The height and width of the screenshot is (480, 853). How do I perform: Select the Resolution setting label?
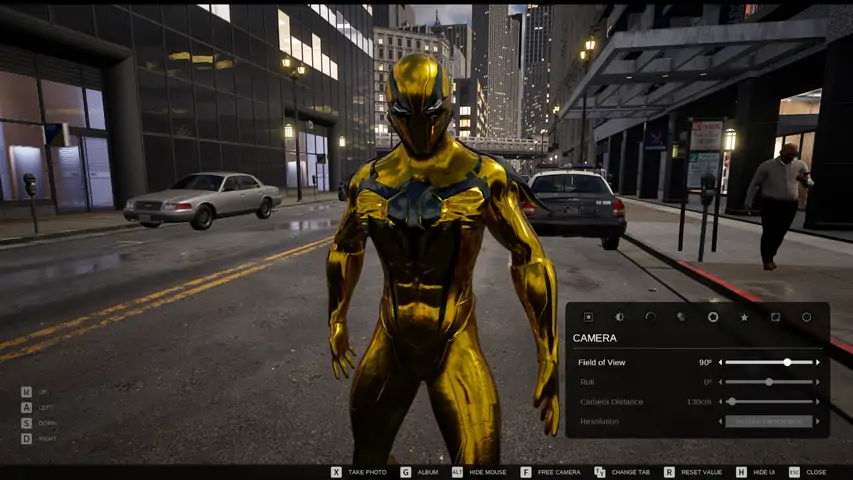tap(599, 421)
